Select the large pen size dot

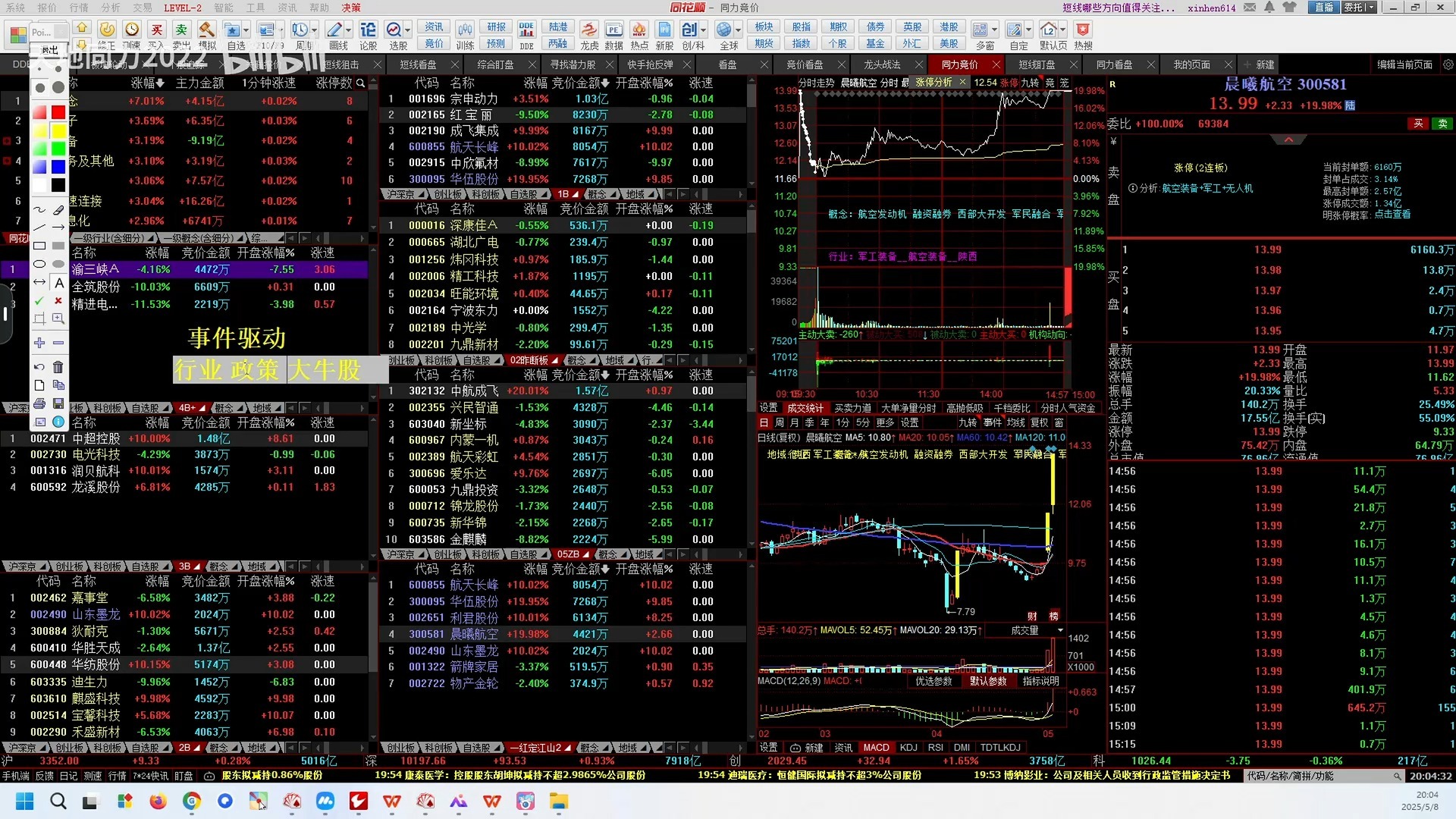(x=58, y=88)
